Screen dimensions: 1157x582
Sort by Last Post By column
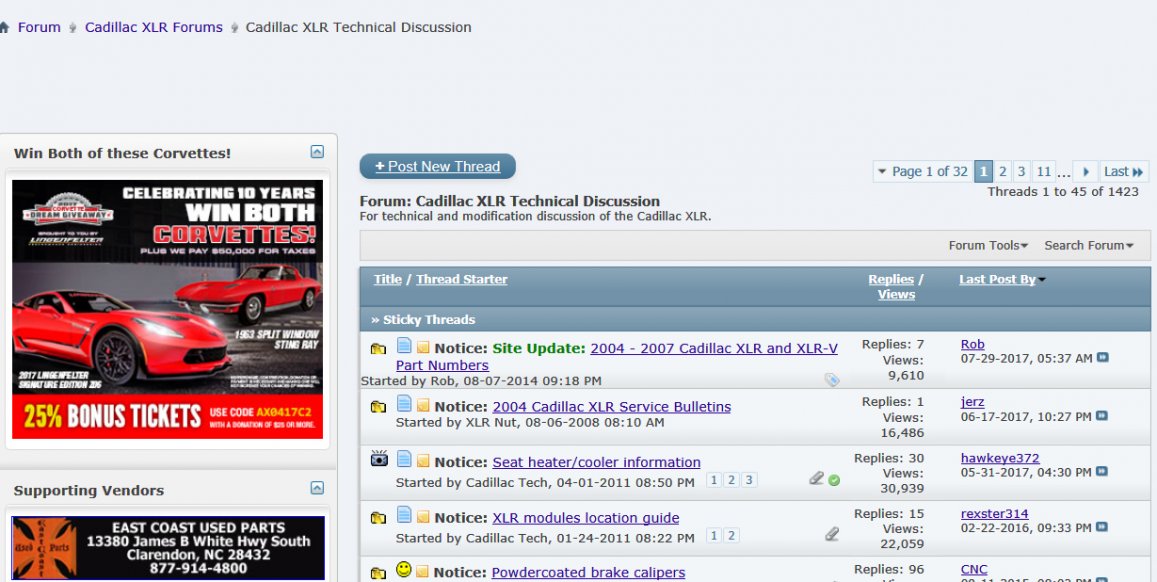coord(997,279)
